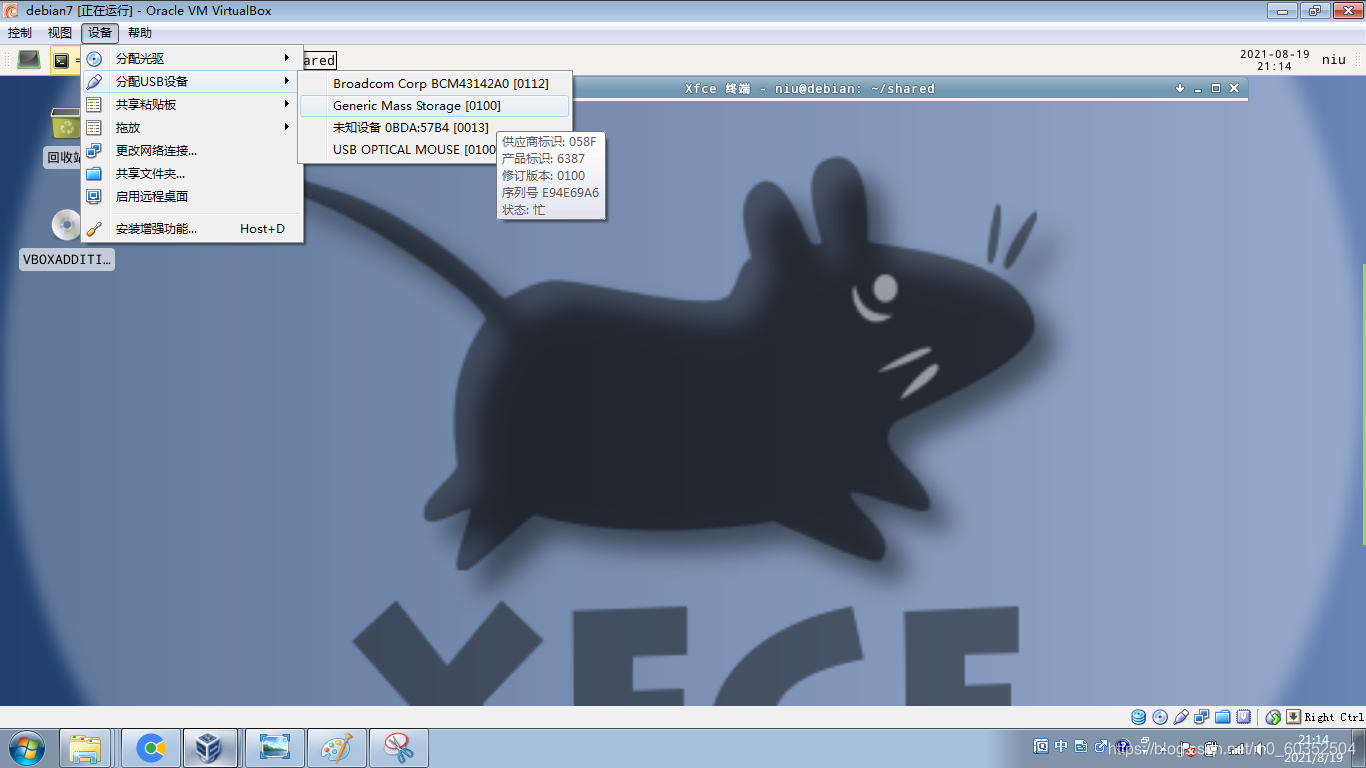Click the Windows taskbar clock 21:14
The height and width of the screenshot is (768, 1366).
tap(1312, 748)
